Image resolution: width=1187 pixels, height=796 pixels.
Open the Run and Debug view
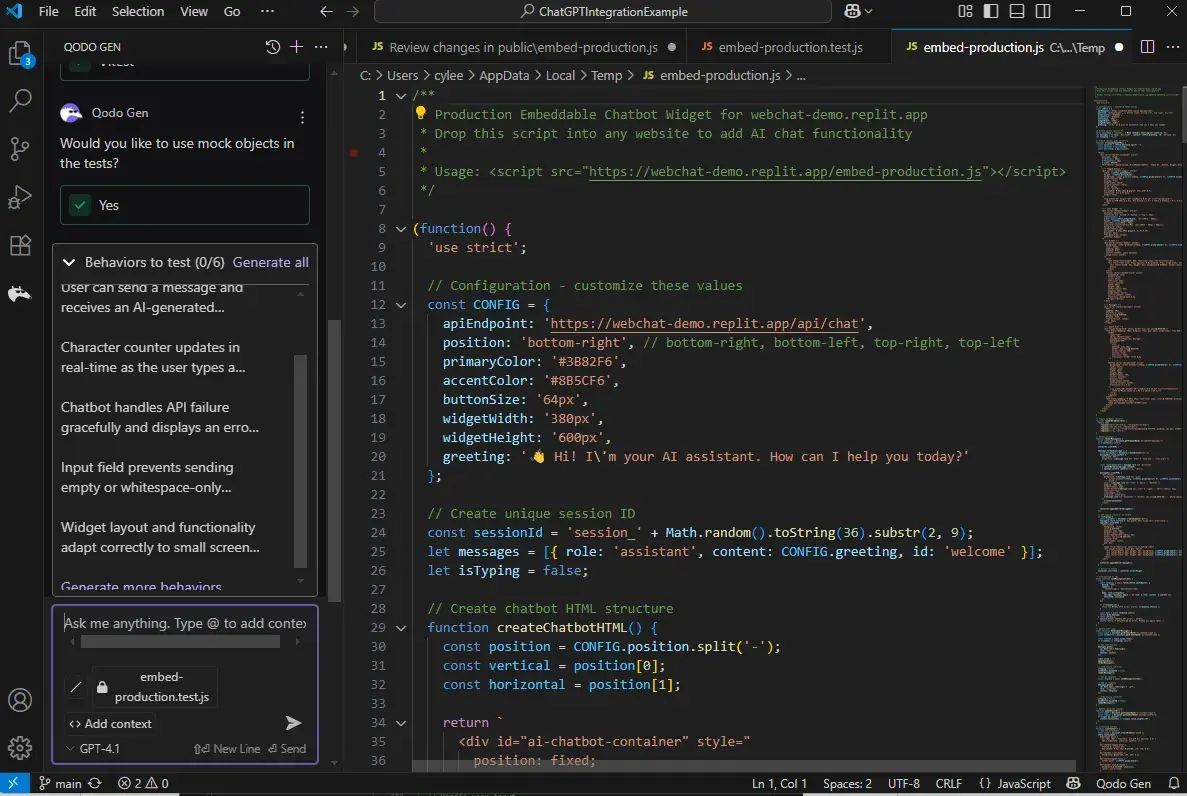click(21, 197)
